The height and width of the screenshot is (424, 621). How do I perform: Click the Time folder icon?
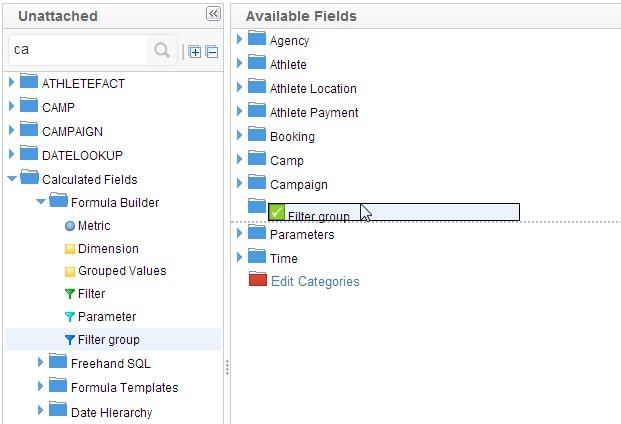pyautogui.click(x=257, y=256)
